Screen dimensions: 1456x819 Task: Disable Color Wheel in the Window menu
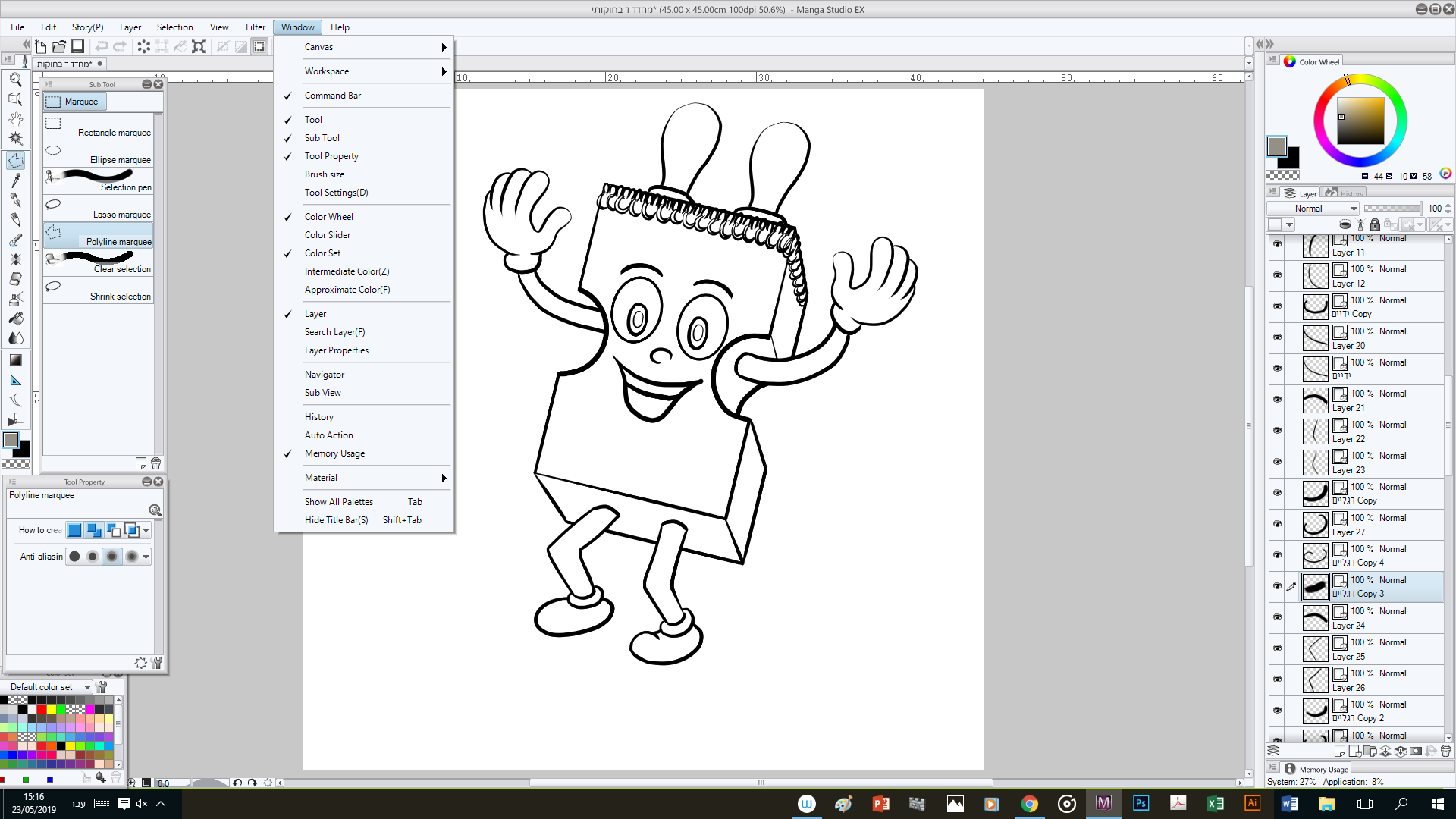(x=329, y=216)
